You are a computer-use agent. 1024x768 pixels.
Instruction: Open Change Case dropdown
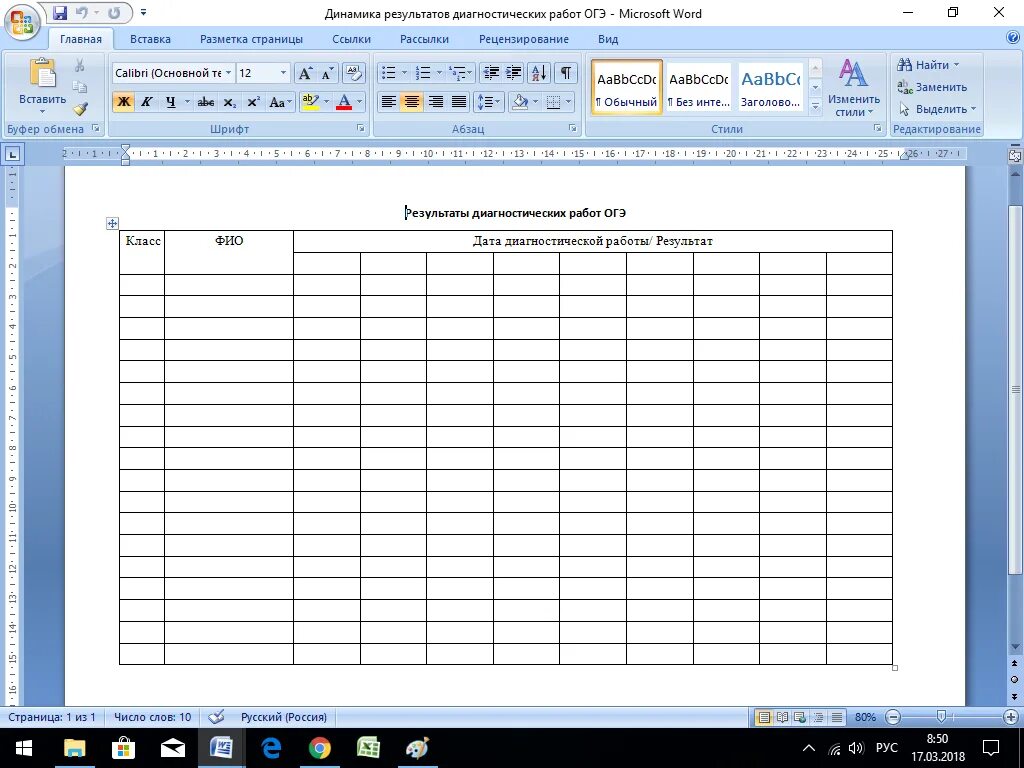(x=280, y=102)
